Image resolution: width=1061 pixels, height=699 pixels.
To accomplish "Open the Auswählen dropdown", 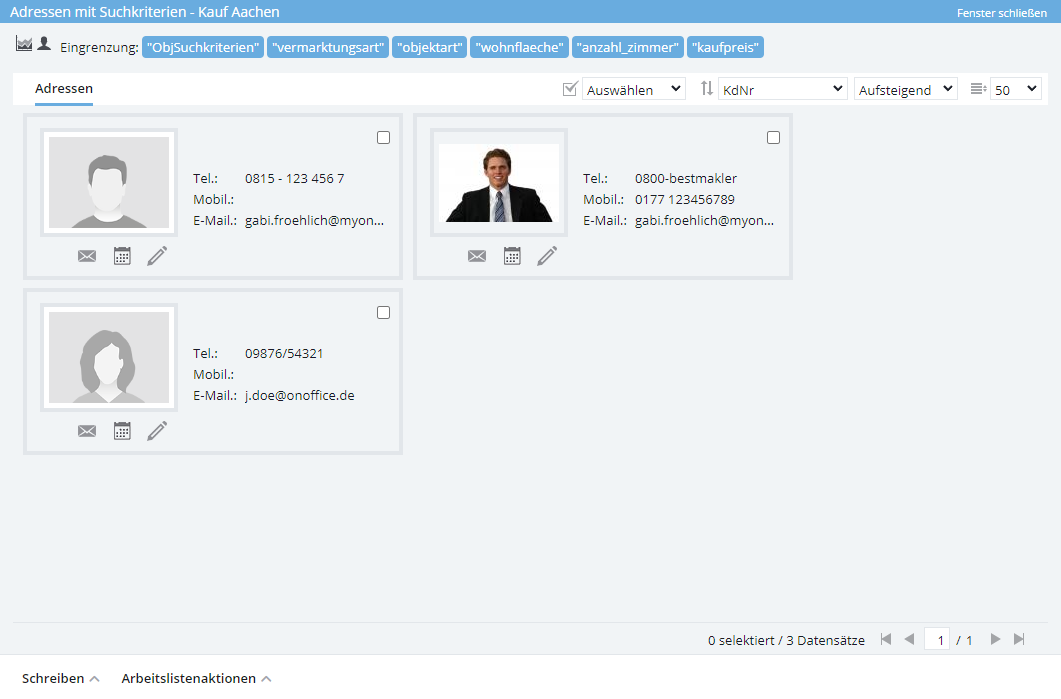I will (633, 89).
